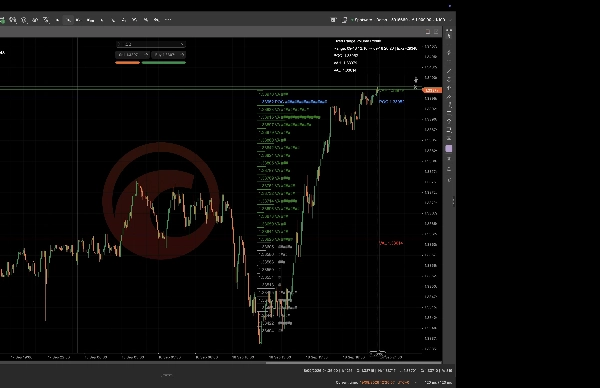
Task: Expand the chevron ending the top-right header text
Action: point(450,20)
